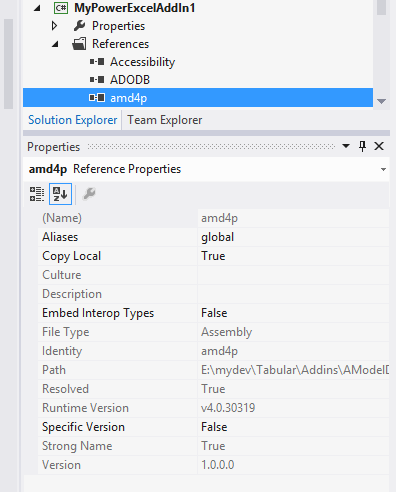Click the C# project icon for MyPowerExcelAddIn1
This screenshot has width=396, height=492.
(x=61, y=8)
